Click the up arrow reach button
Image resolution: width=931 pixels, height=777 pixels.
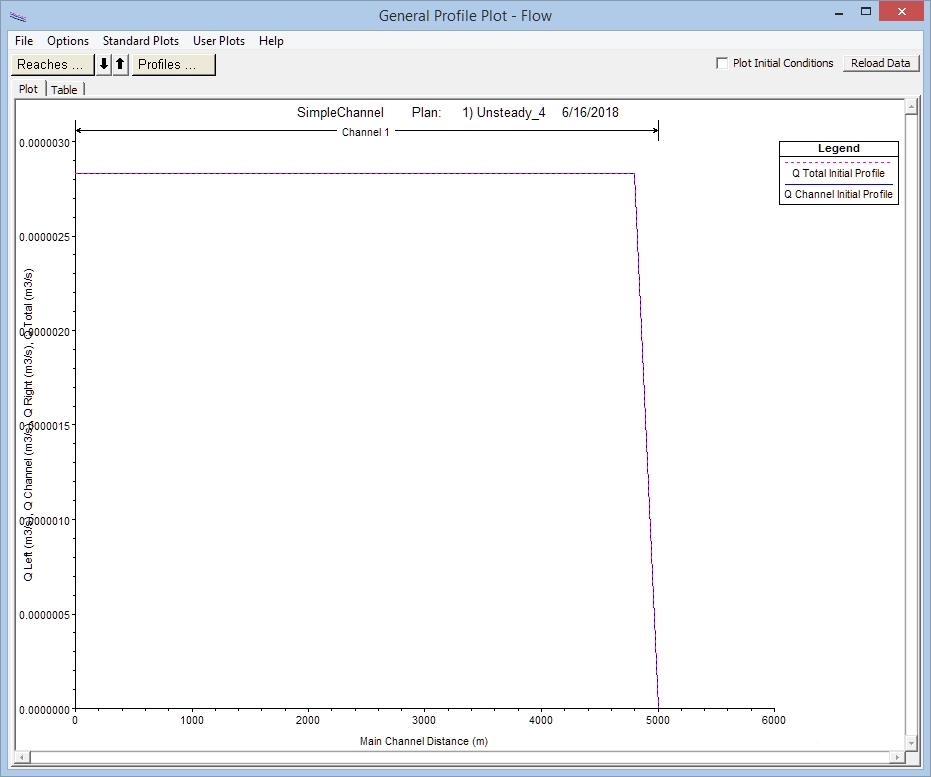[121, 64]
